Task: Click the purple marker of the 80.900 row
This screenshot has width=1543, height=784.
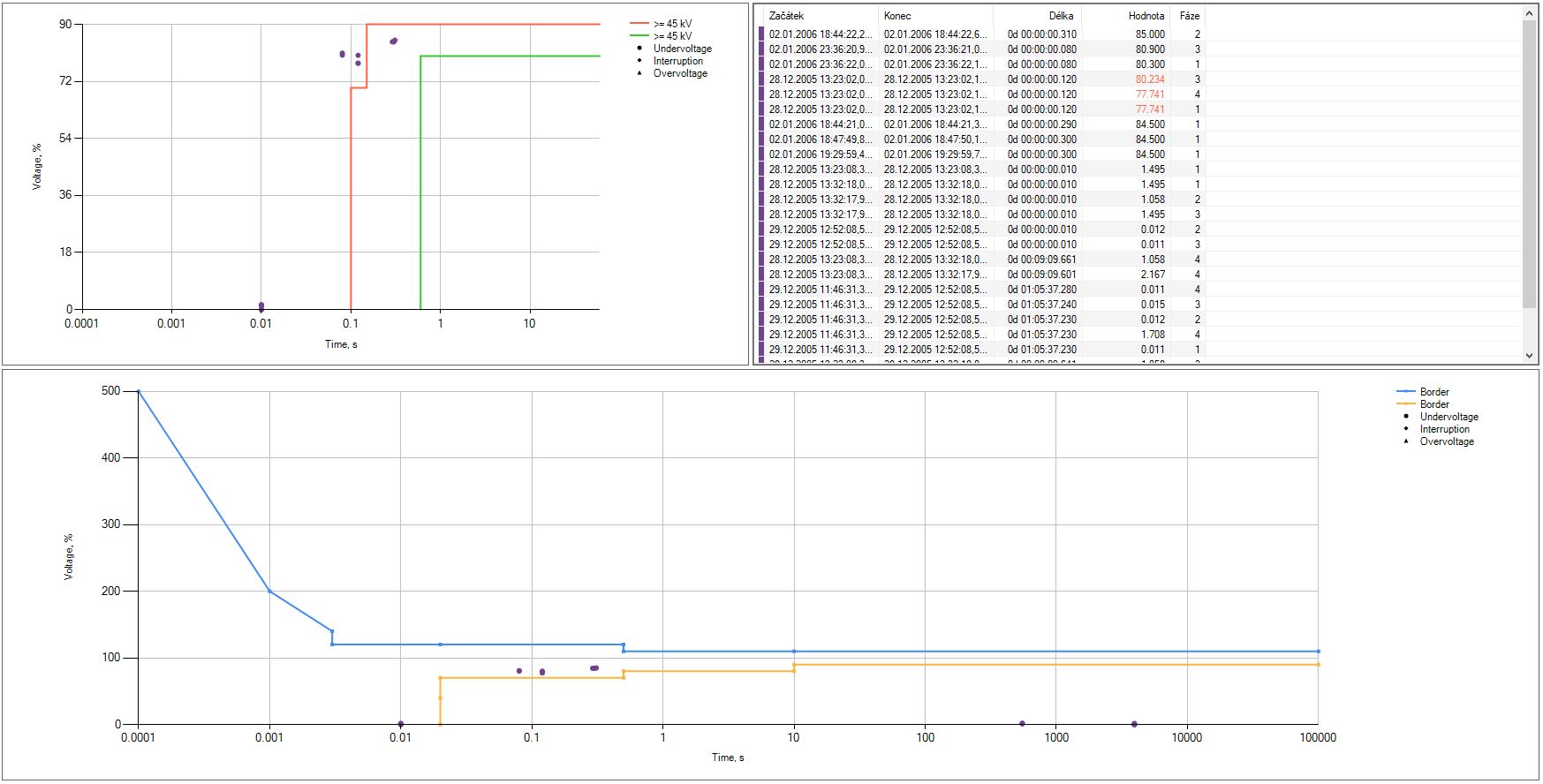Action: point(761,49)
